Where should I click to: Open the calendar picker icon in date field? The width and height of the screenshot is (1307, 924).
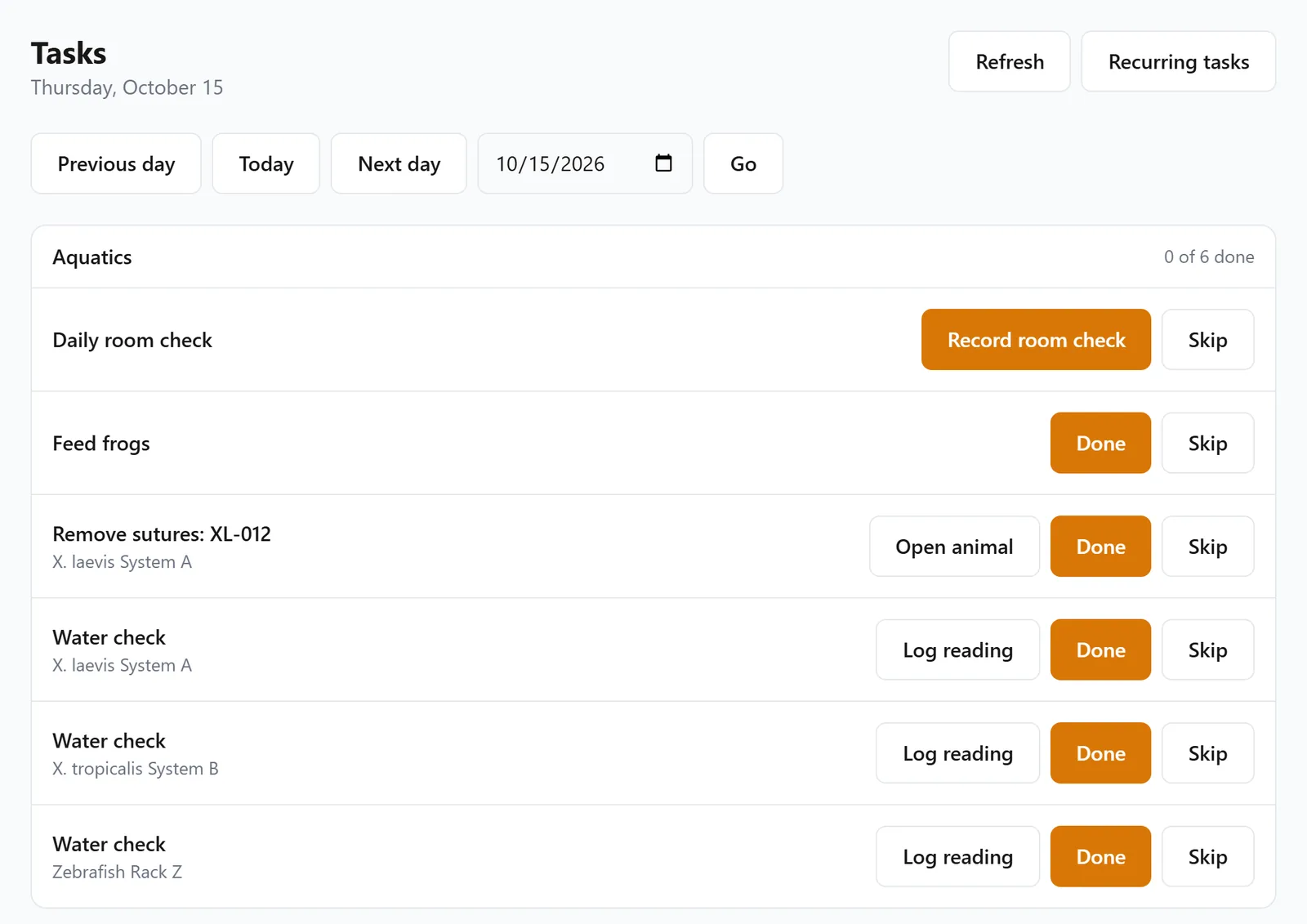(663, 163)
